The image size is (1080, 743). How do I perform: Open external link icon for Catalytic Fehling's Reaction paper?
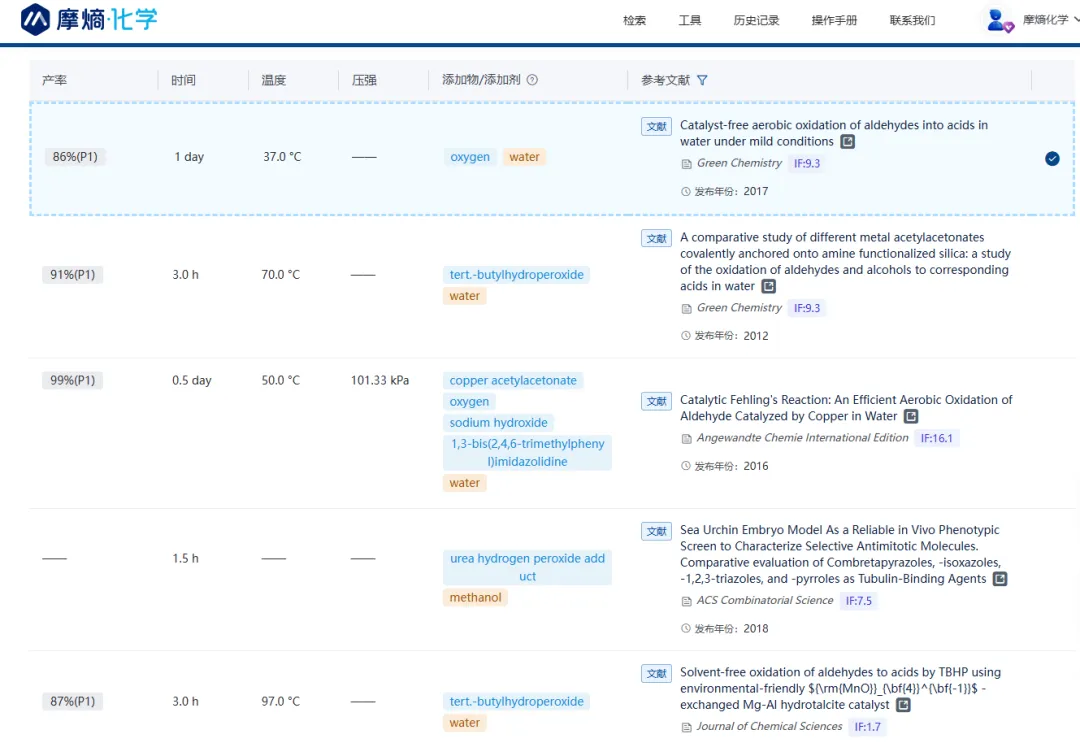[x=911, y=416]
